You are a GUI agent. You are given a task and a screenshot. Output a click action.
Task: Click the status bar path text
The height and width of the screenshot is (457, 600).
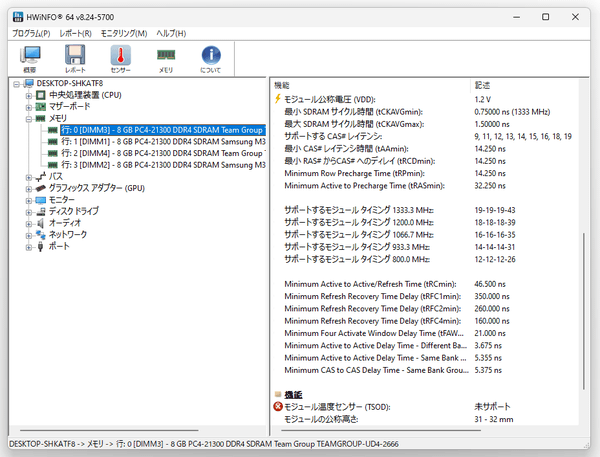(204, 444)
